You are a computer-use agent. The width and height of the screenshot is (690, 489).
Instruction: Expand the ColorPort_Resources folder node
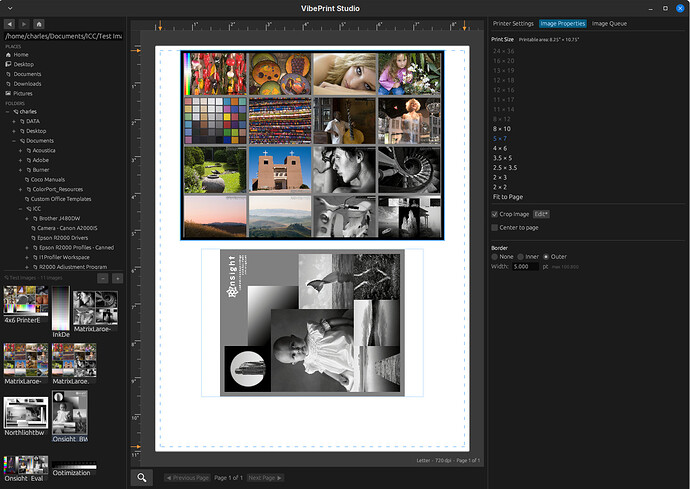point(20,189)
